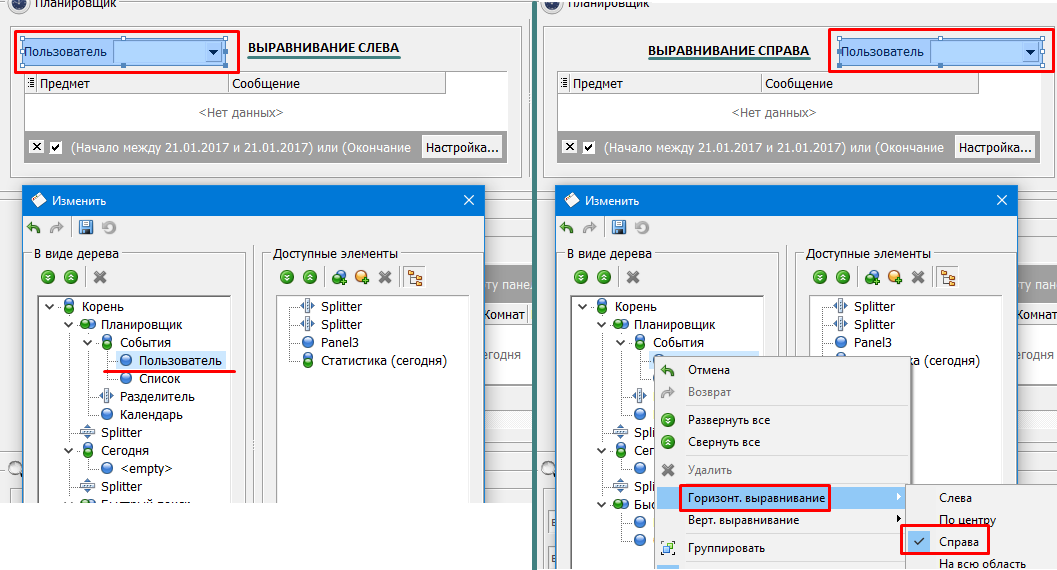The image size is (1057, 570).
Task: Click the Сообщение column header in the left-aligned panel
Action: (x=266, y=84)
